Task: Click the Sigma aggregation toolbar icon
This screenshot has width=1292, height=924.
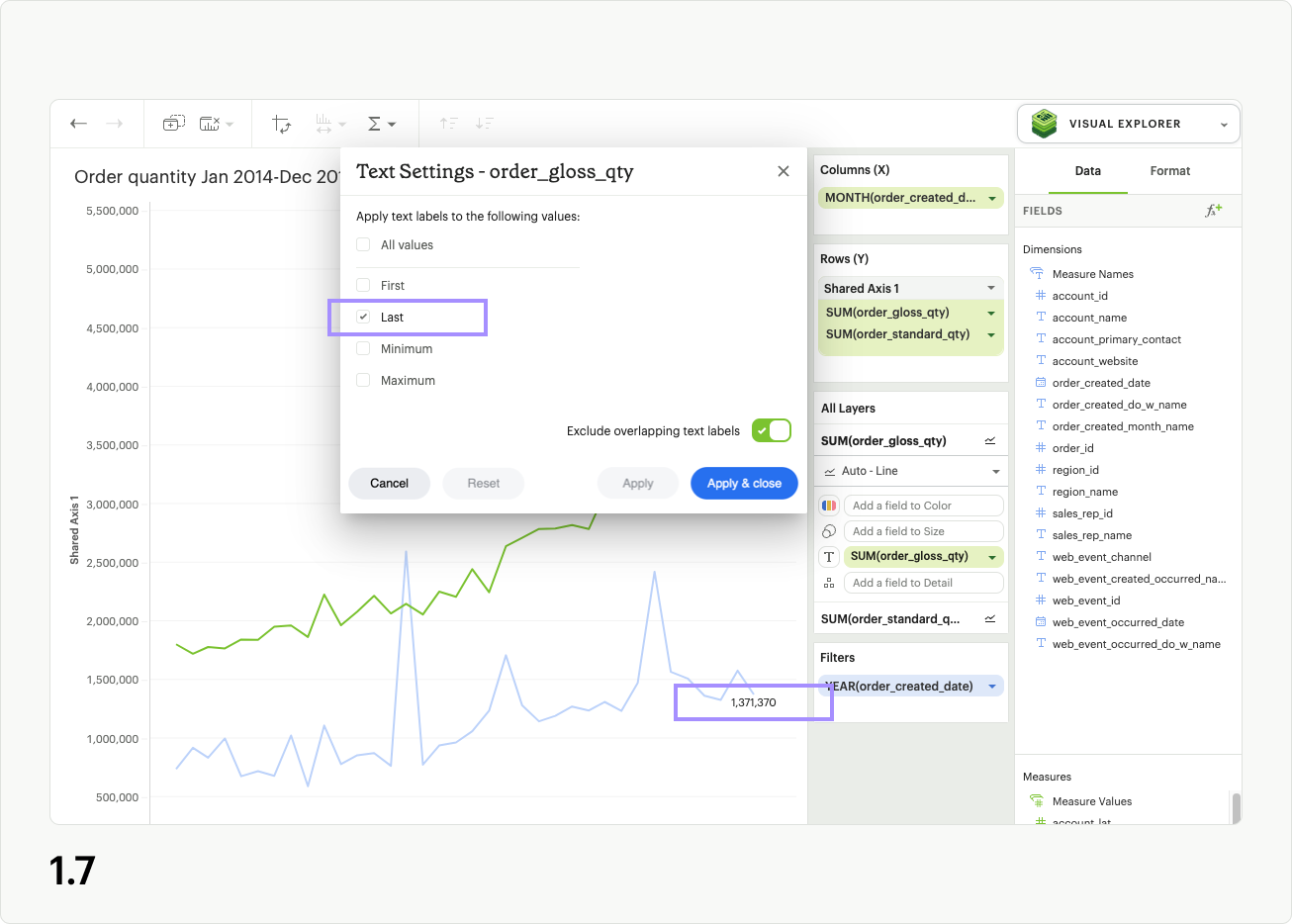Action: [376, 123]
